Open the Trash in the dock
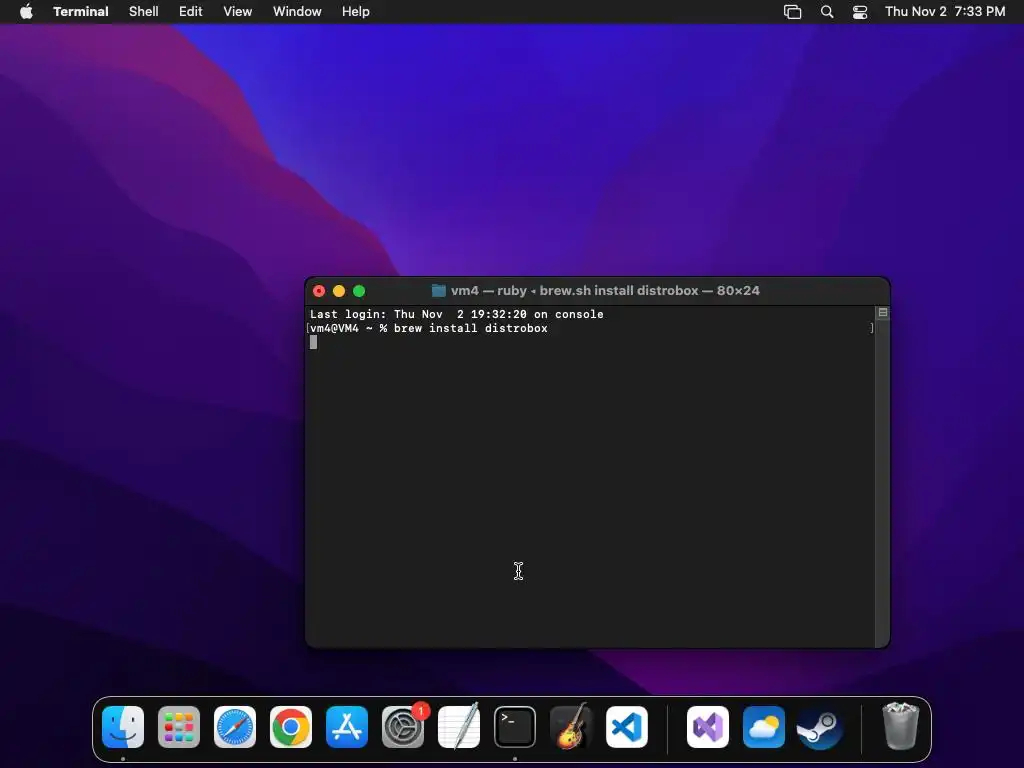 tap(901, 726)
